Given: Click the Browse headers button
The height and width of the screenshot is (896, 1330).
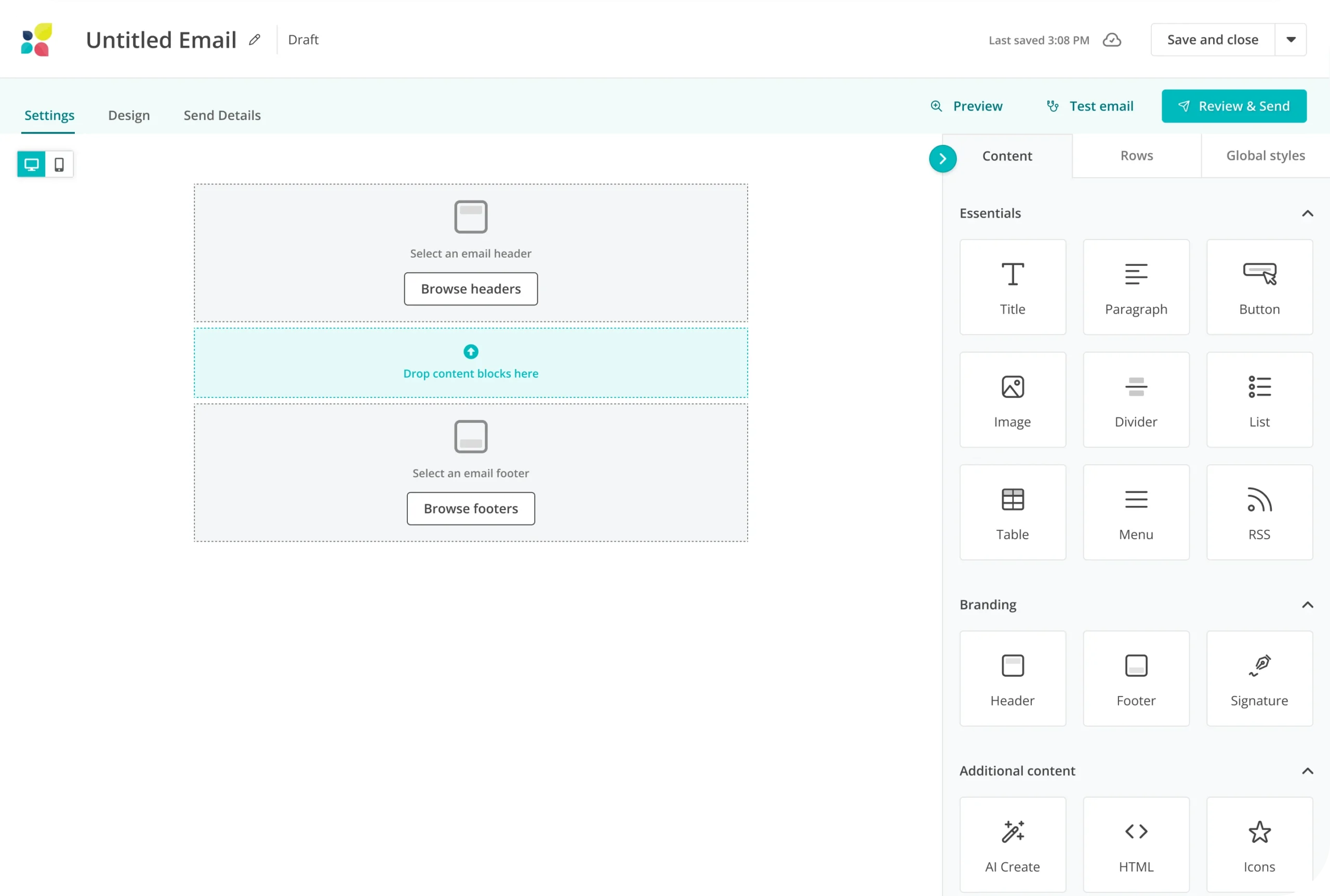Looking at the screenshot, I should click(x=470, y=289).
